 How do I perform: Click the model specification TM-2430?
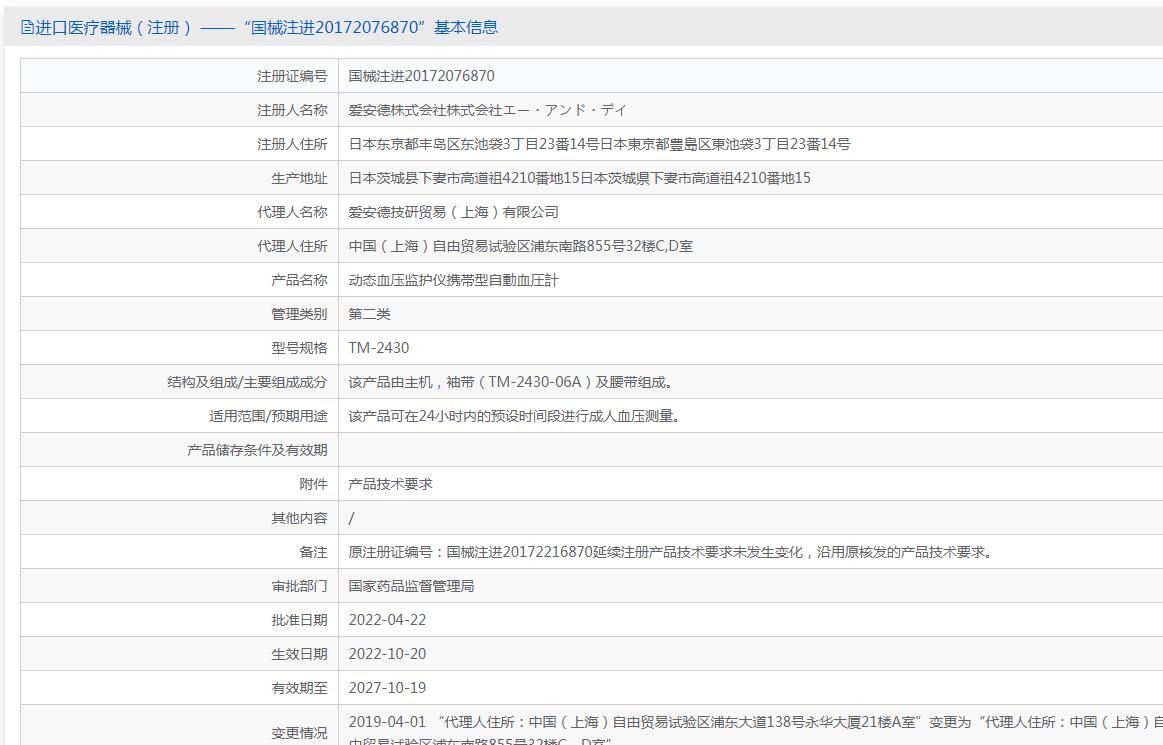click(x=378, y=348)
